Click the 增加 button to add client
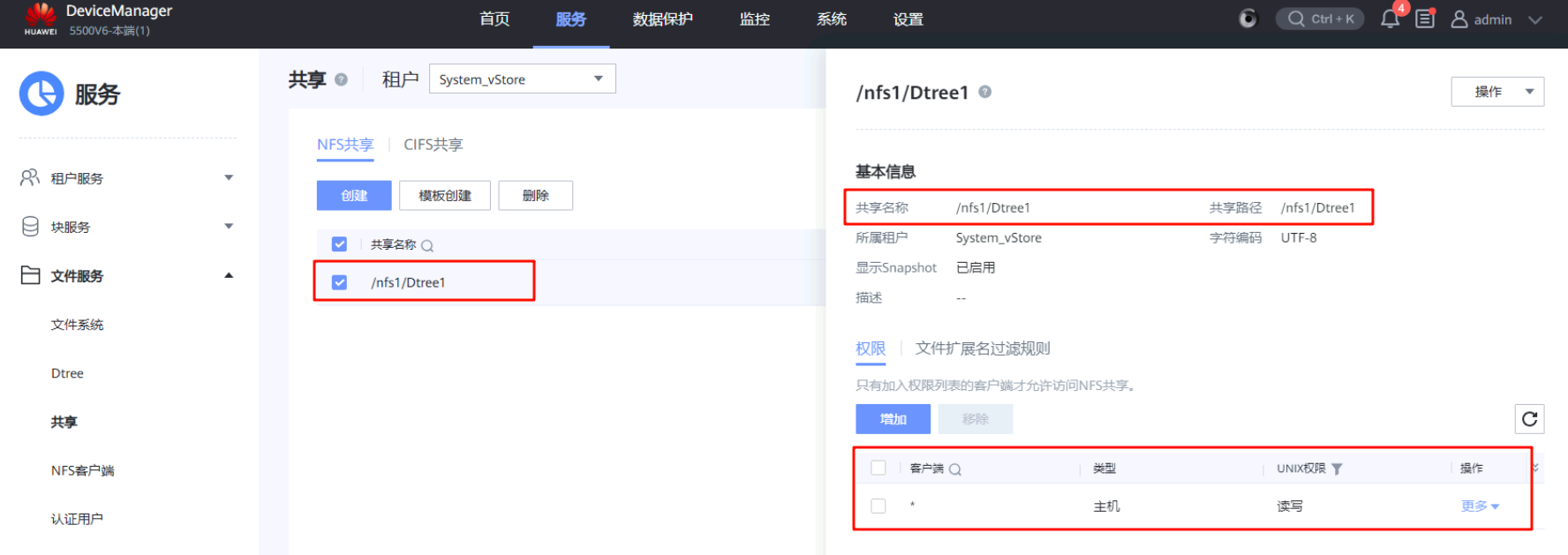Image resolution: width=1568 pixels, height=555 pixels. [893, 419]
